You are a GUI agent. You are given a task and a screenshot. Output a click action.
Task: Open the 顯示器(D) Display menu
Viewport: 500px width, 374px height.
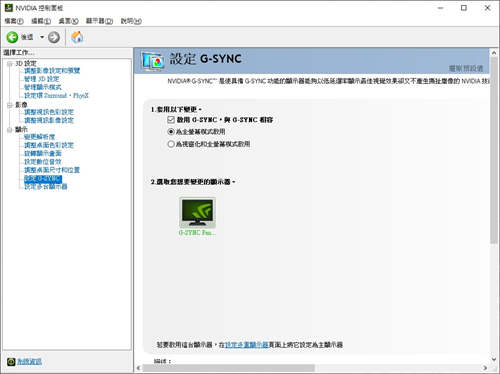tap(99, 21)
